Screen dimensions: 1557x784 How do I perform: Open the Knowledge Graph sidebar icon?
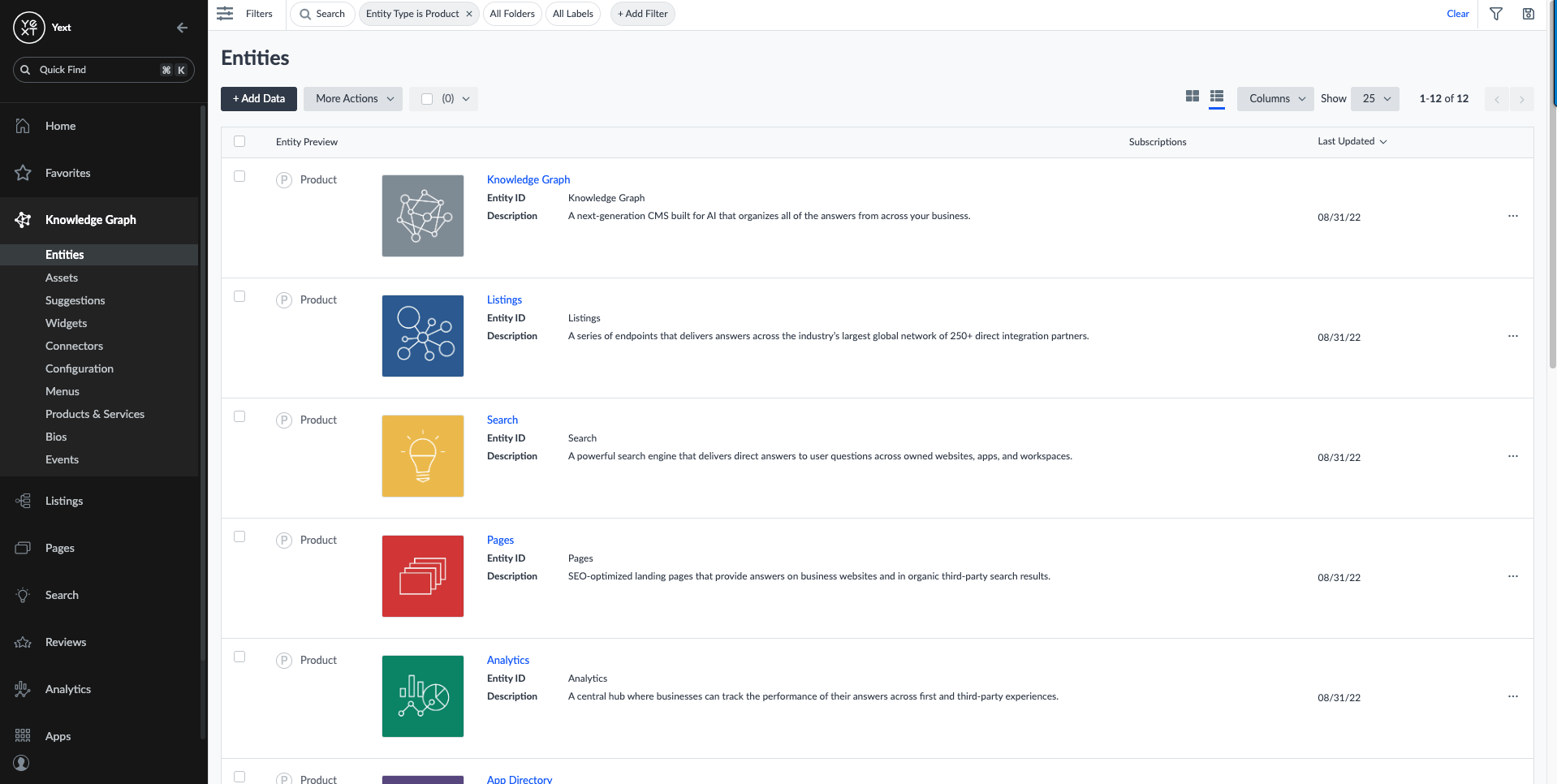[21, 219]
